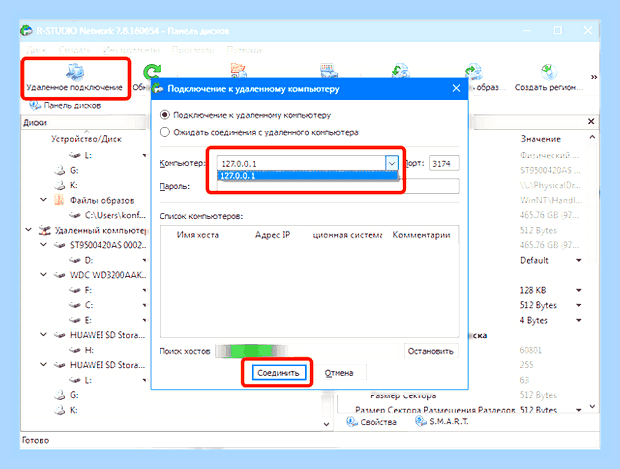Sort by the Имя хоста column

(198, 235)
